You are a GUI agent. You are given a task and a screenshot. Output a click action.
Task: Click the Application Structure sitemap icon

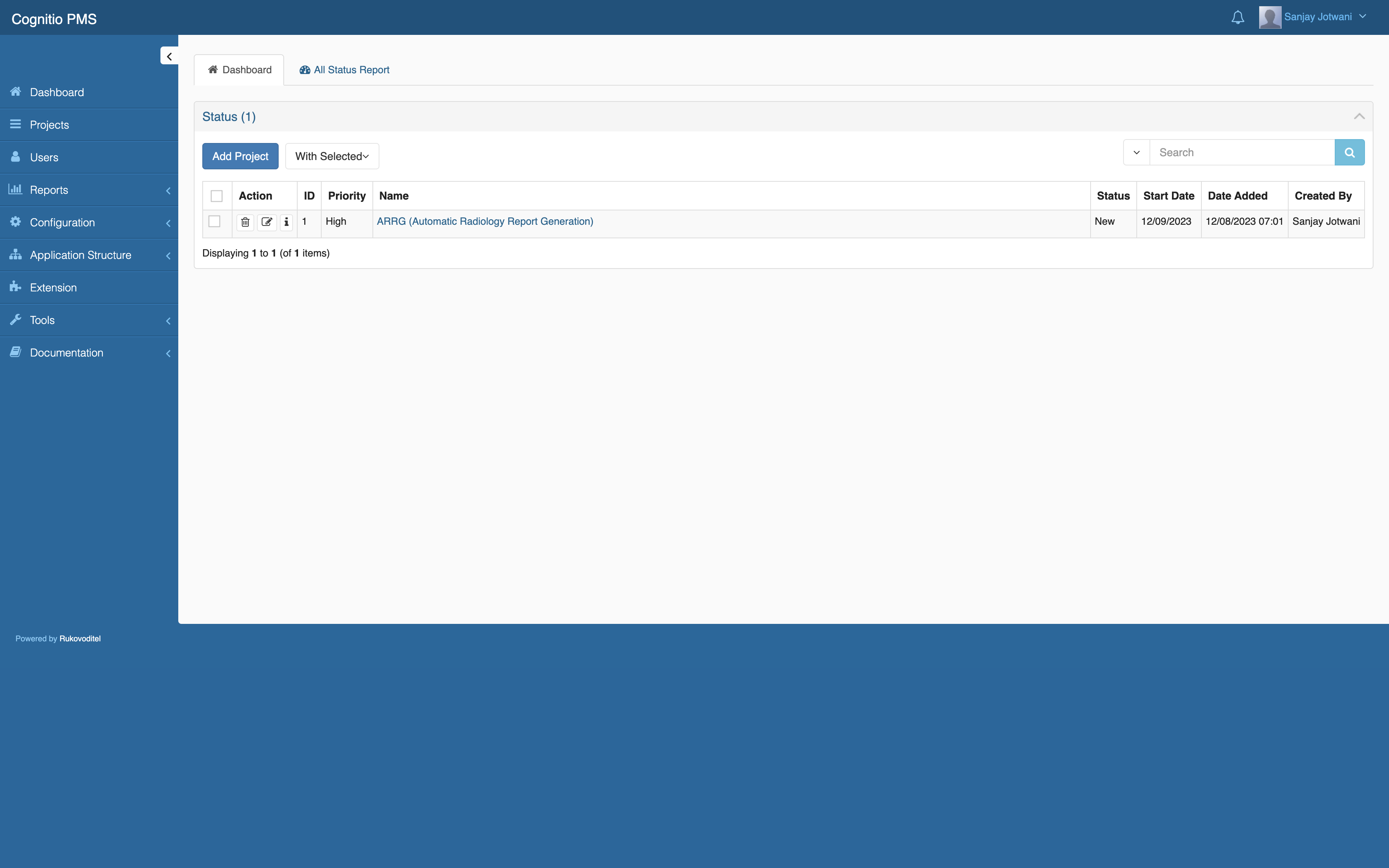(x=16, y=254)
